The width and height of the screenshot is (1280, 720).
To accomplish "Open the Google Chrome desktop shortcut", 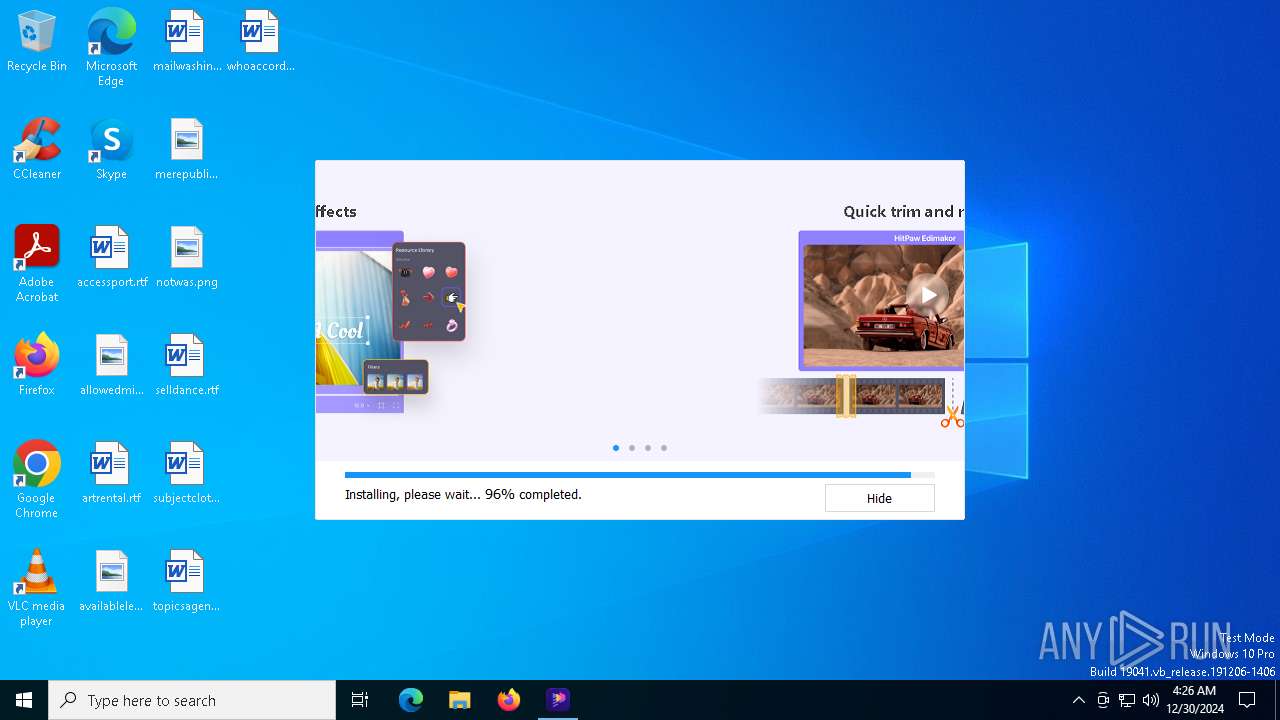I will [37, 480].
